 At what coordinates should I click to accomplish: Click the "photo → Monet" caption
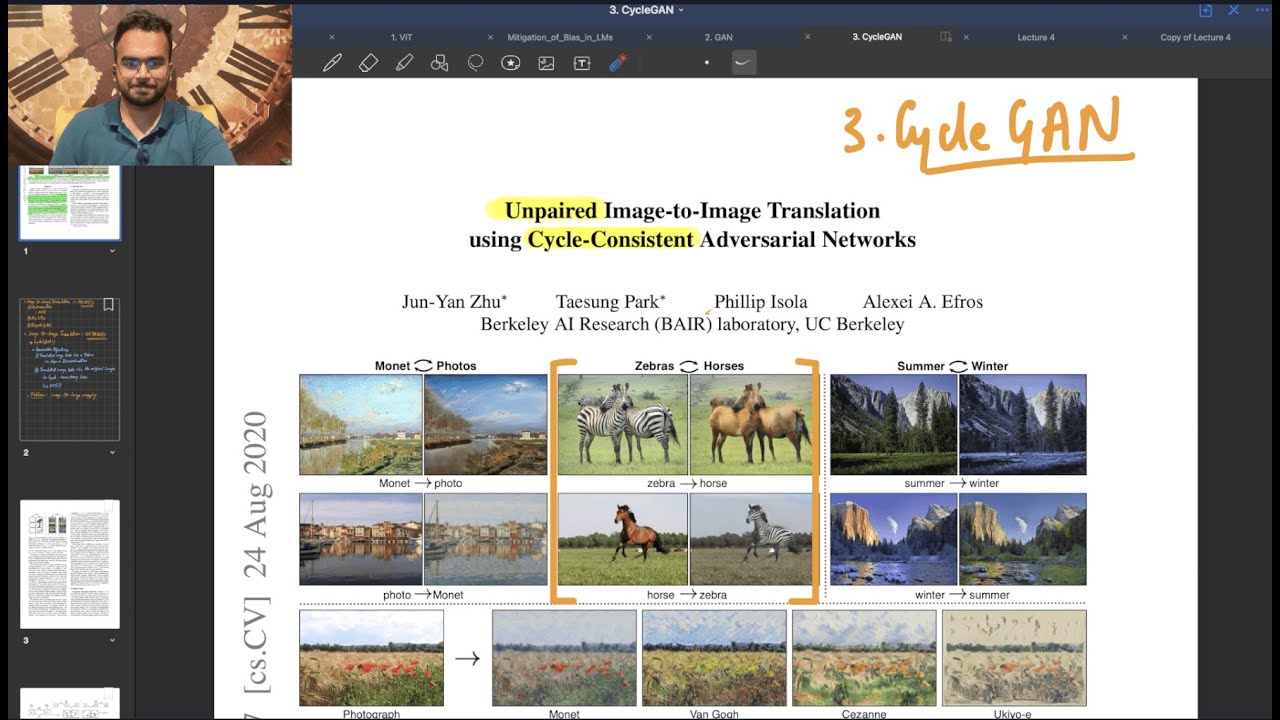pyautogui.click(x=423, y=595)
